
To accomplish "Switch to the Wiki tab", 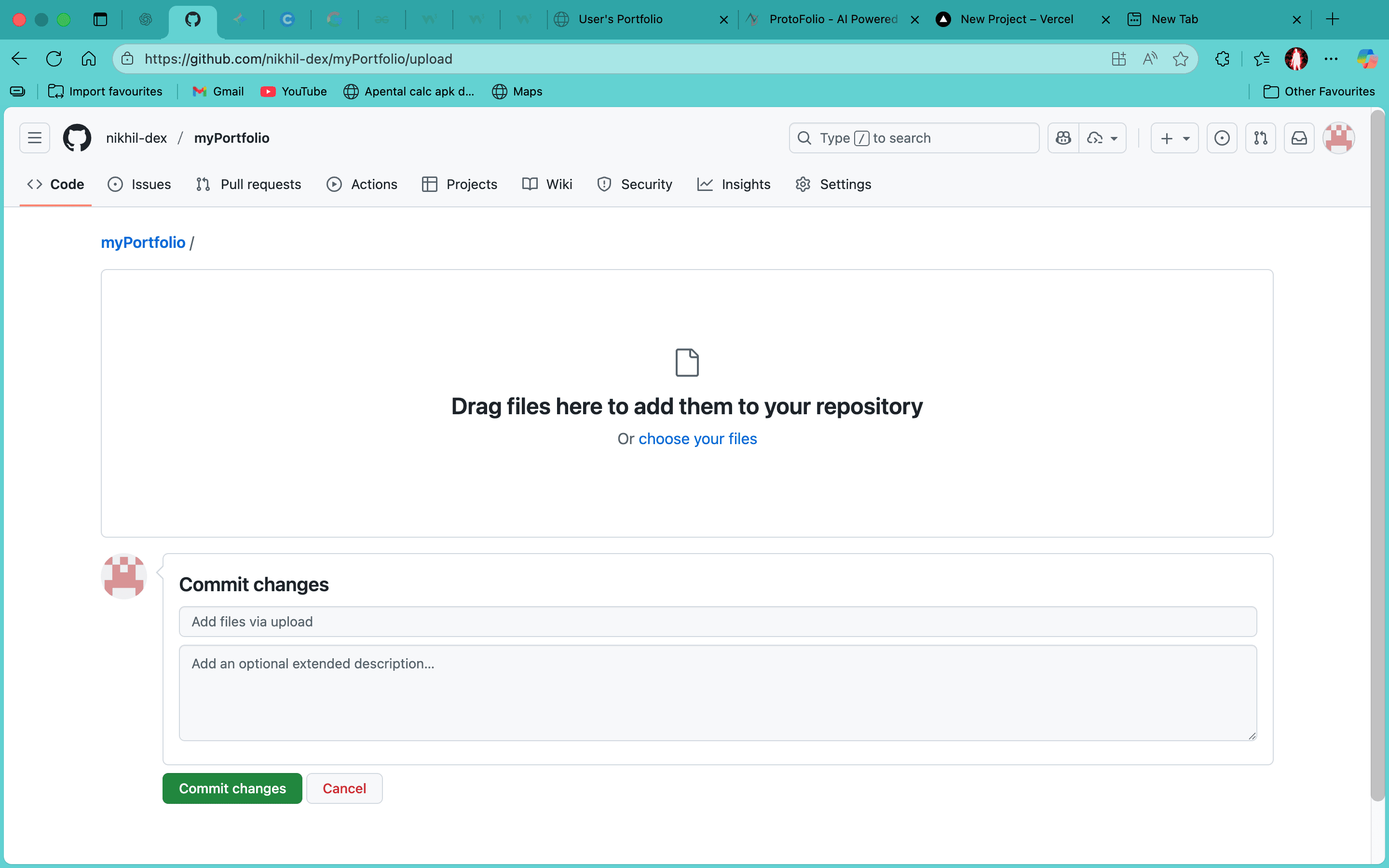I will pyautogui.click(x=547, y=184).
